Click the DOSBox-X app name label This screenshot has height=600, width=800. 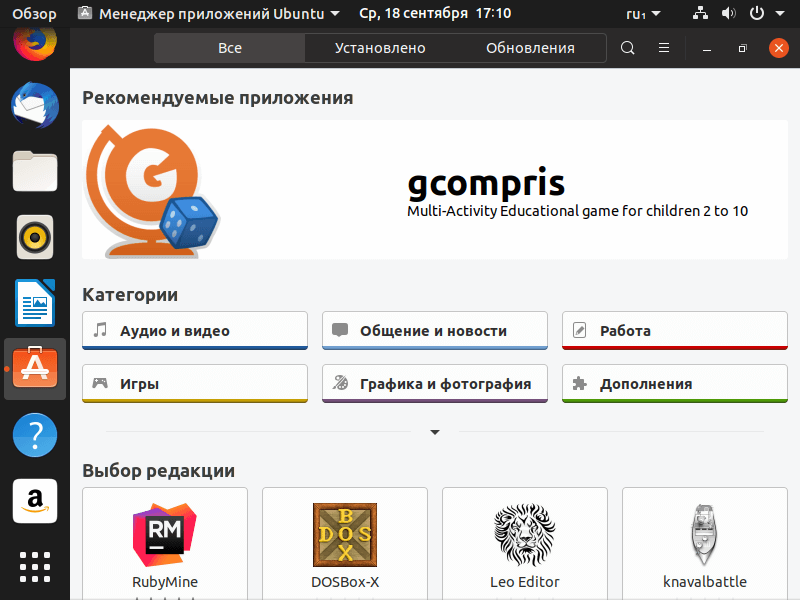[345, 582]
